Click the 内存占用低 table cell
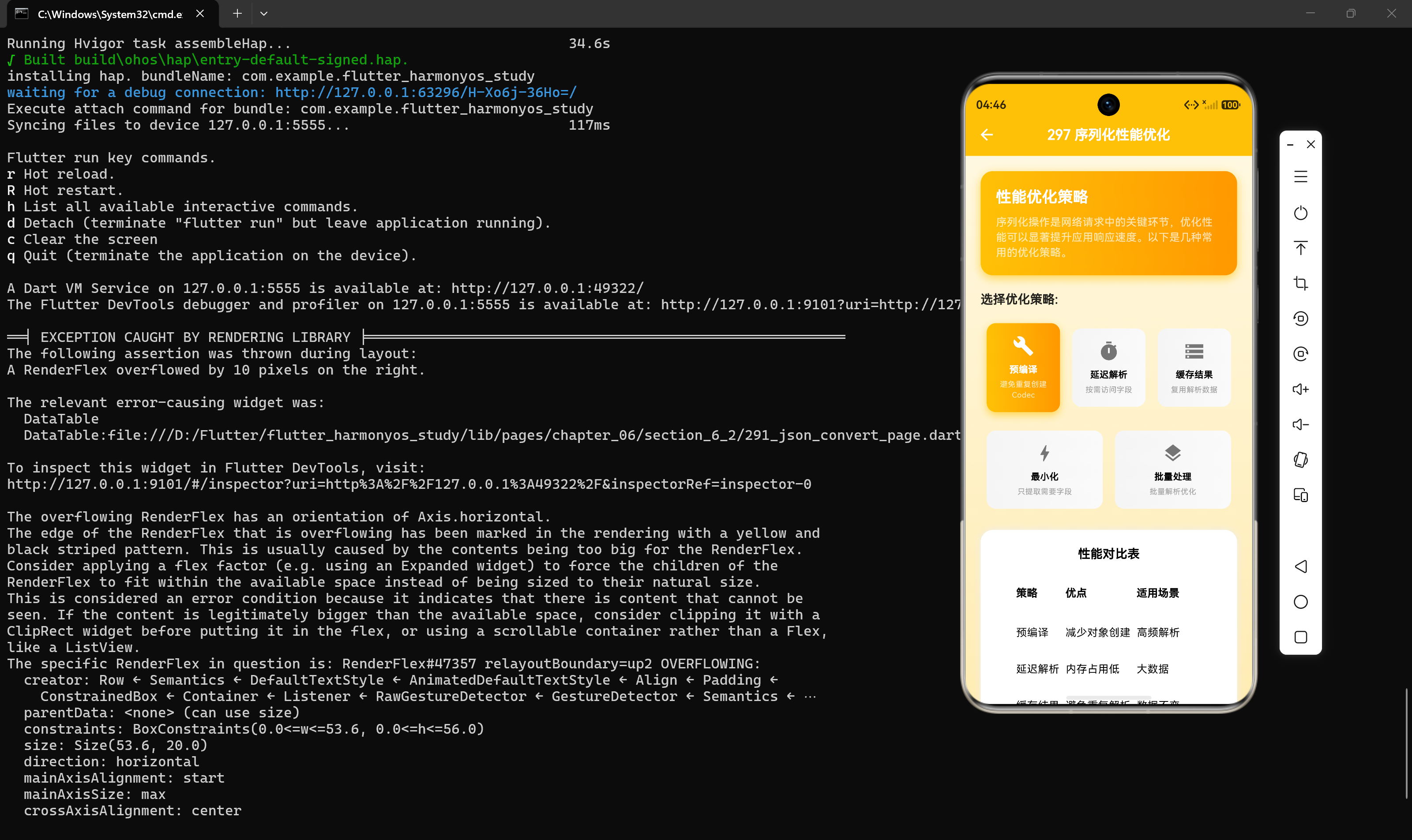1412x840 pixels. (x=1092, y=669)
